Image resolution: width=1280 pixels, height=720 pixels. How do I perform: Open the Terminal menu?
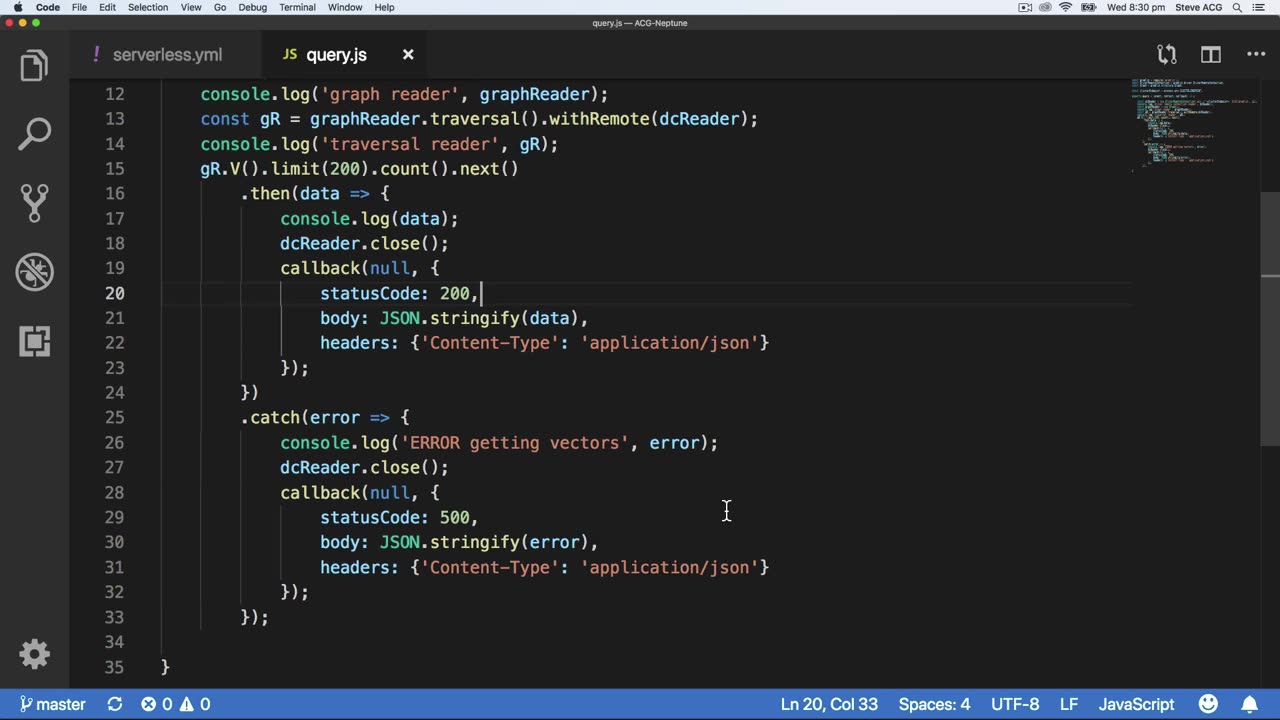(x=297, y=7)
